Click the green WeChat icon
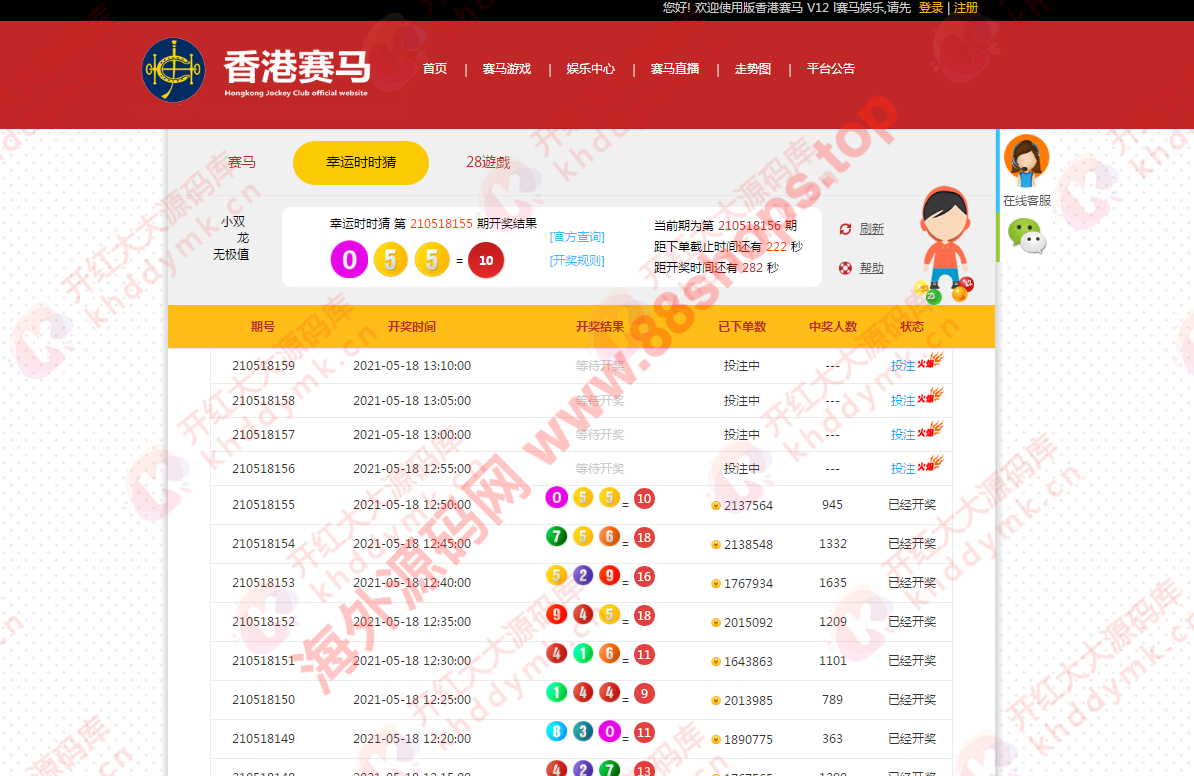1194x776 pixels. coord(1026,236)
